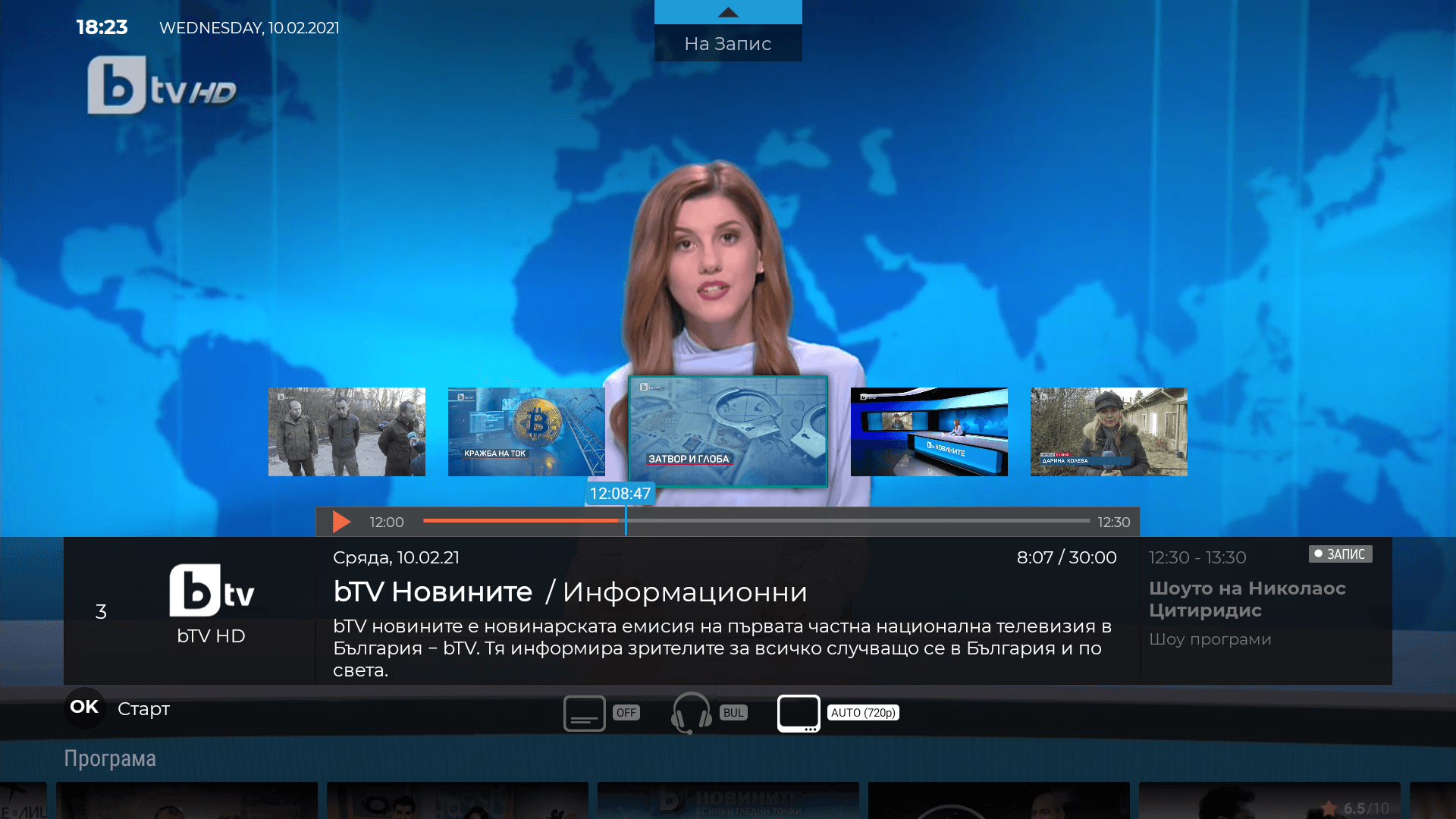Click the channel number 3
This screenshot has width=1456, height=819.
tap(101, 612)
